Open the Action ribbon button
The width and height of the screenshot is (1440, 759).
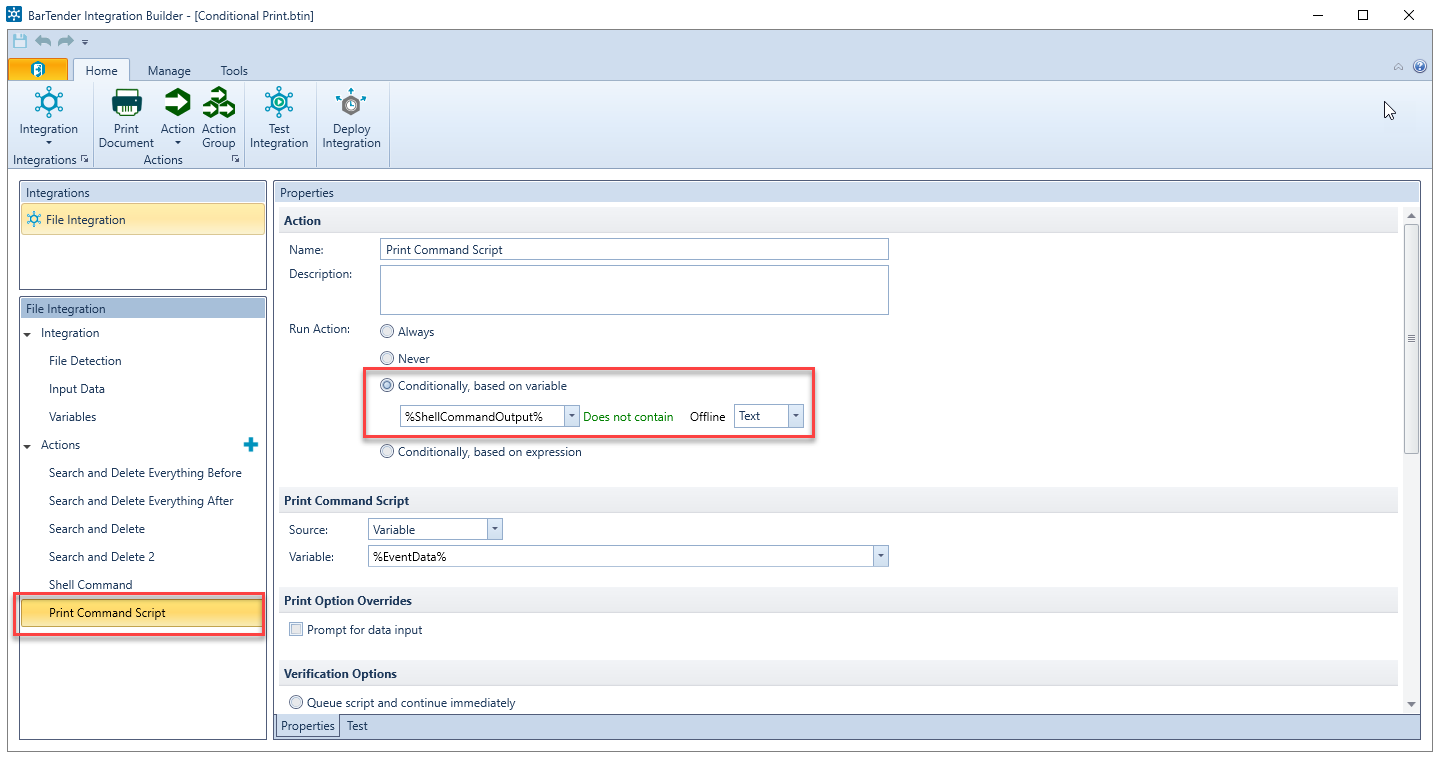pos(177,118)
